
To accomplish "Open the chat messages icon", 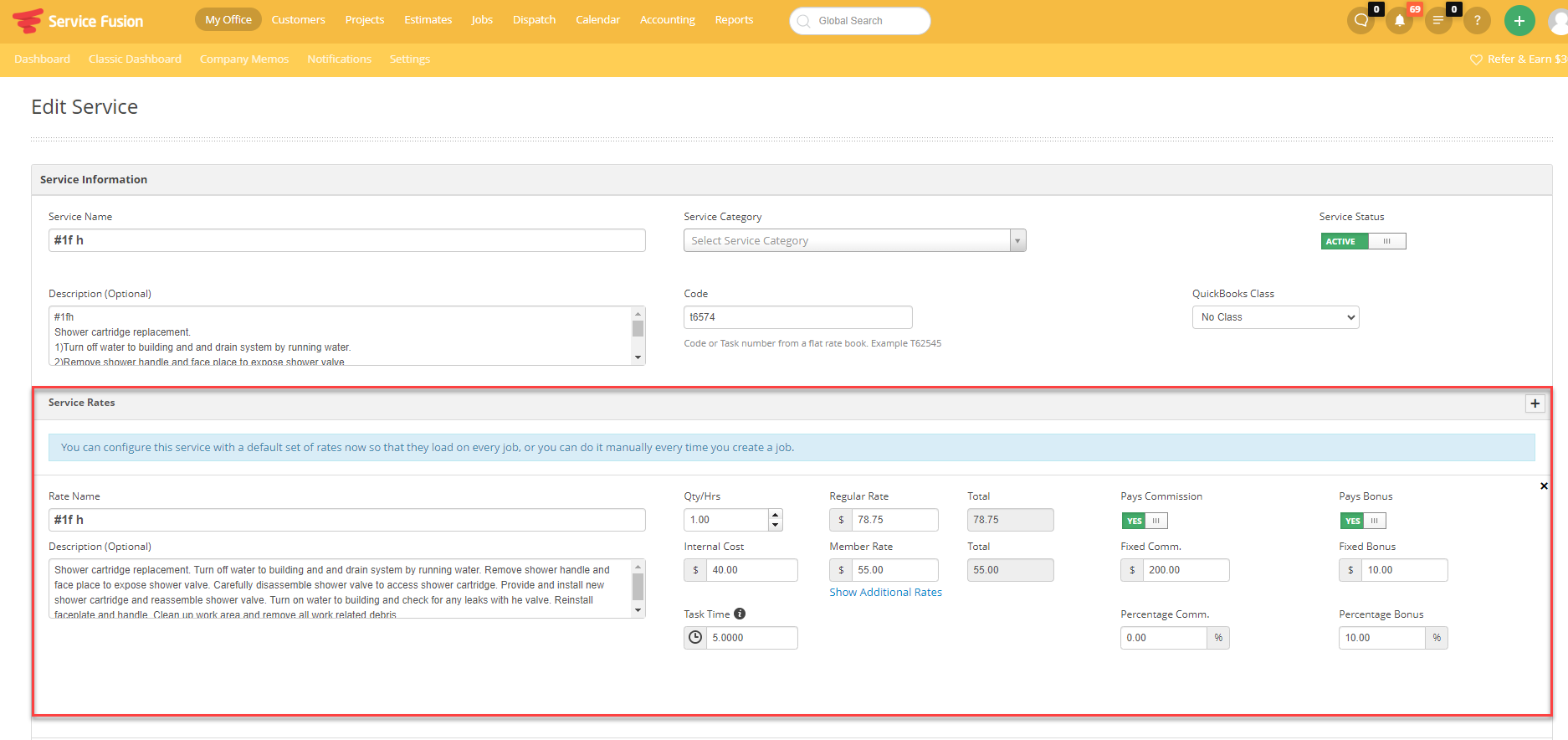I will (1361, 20).
